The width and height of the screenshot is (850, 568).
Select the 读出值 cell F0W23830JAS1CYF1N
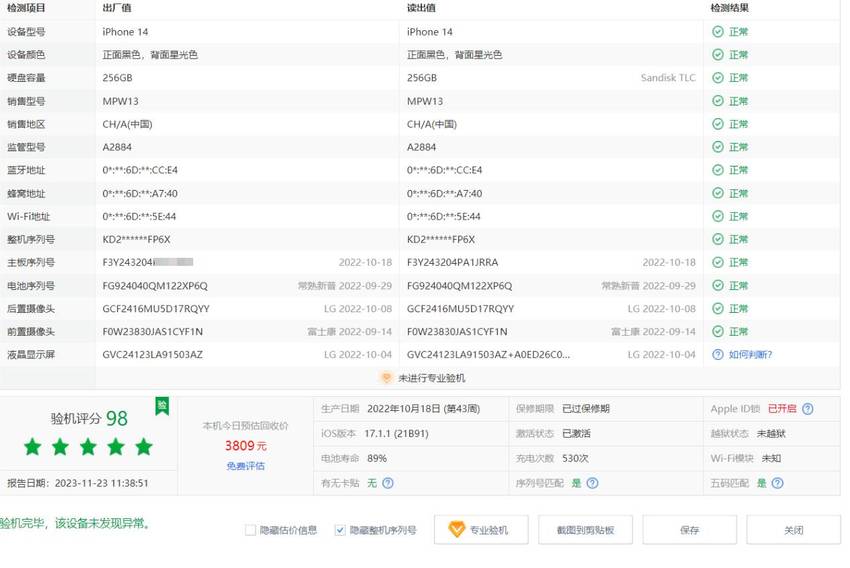click(x=457, y=331)
